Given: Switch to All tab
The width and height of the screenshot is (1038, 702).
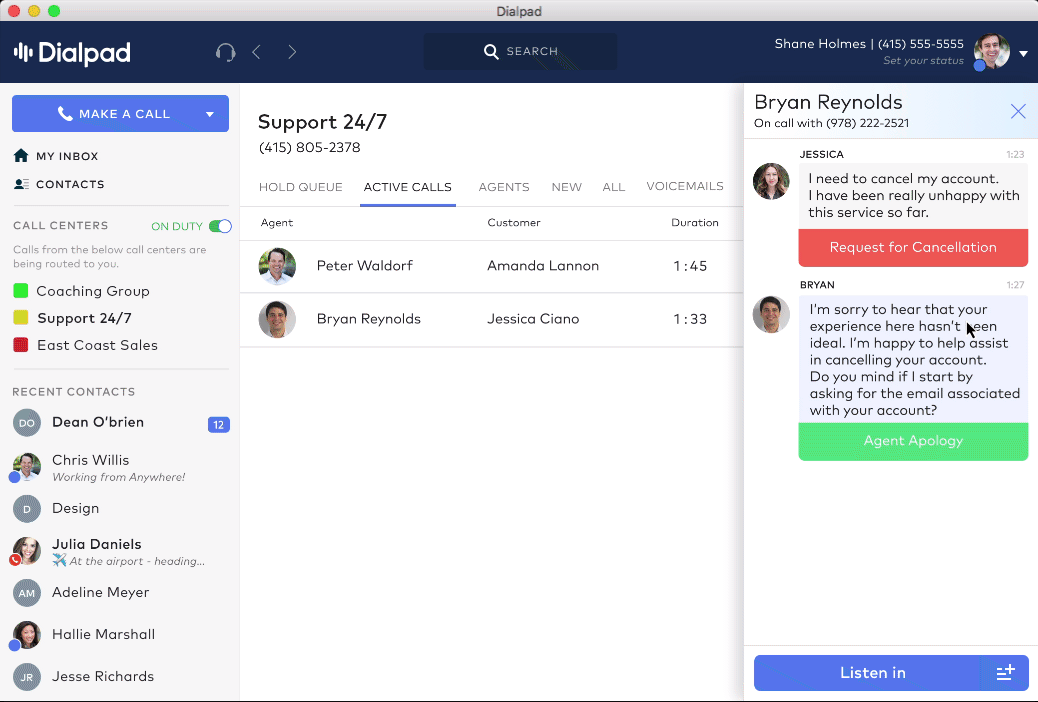Looking at the screenshot, I should click(614, 187).
